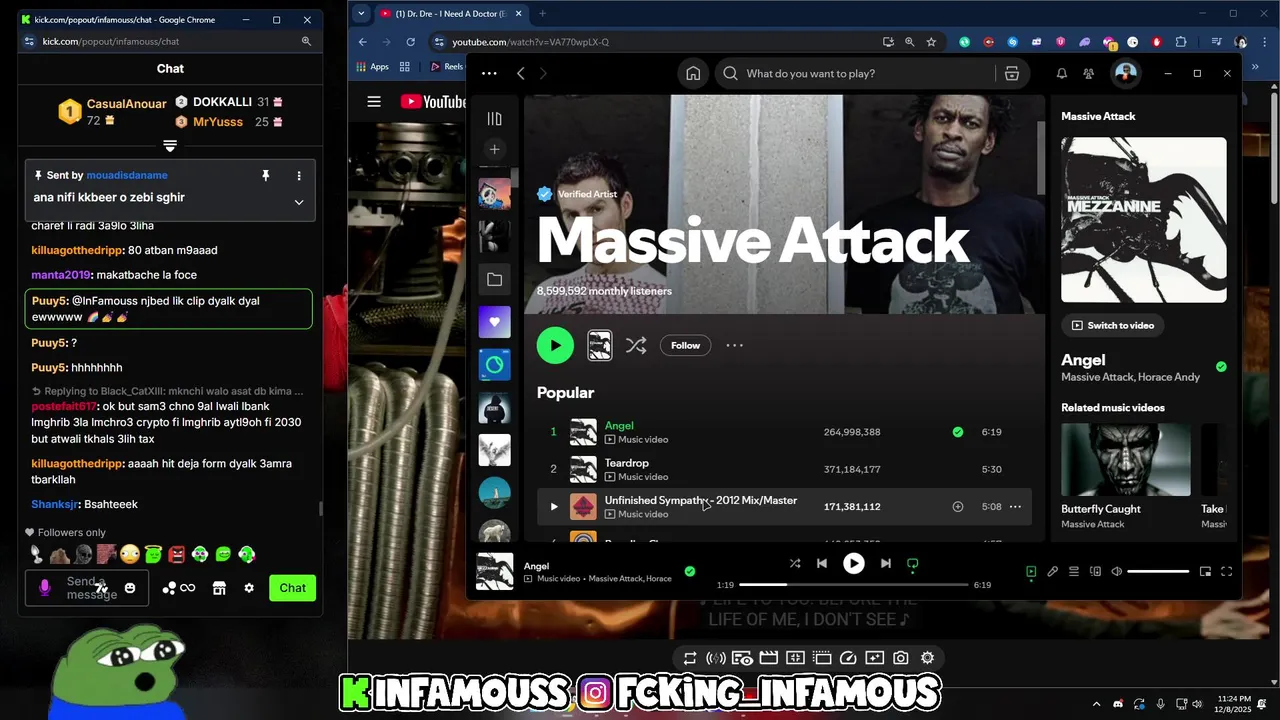Toggle saved checkmark in Now Playing panel
The height and width of the screenshot is (720, 1280).
tap(1221, 367)
